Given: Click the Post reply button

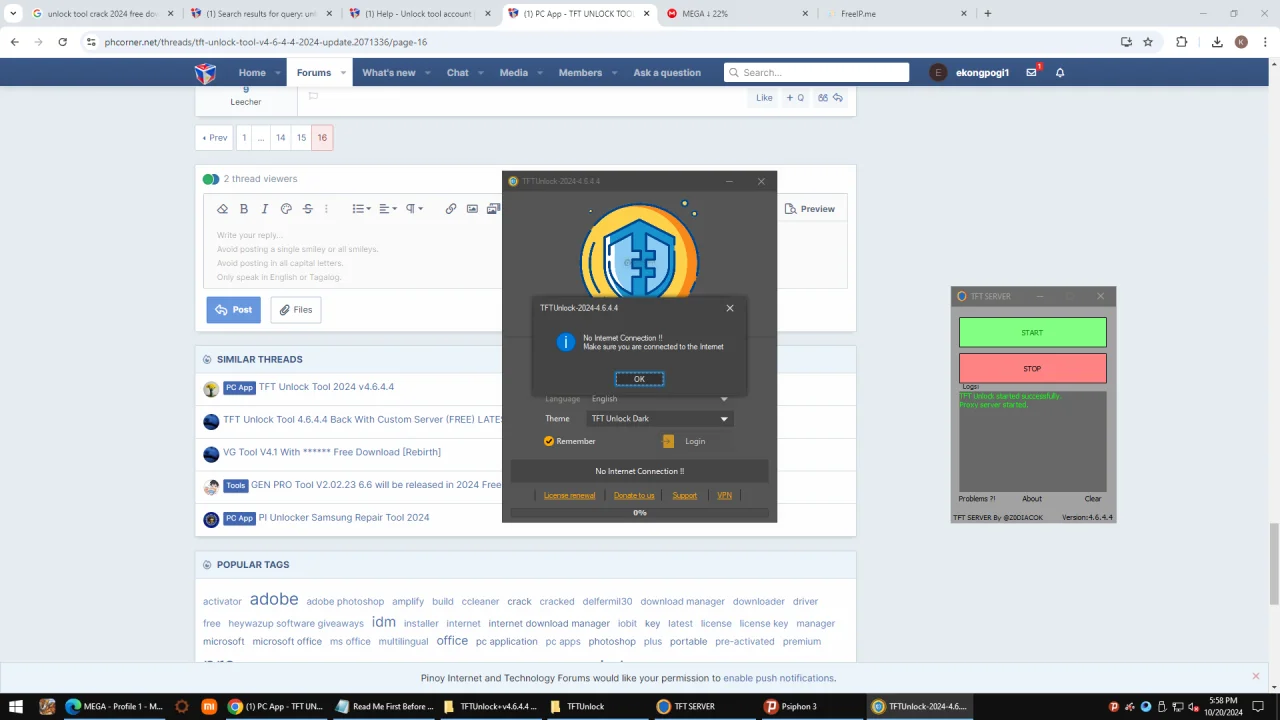Looking at the screenshot, I should (234, 310).
